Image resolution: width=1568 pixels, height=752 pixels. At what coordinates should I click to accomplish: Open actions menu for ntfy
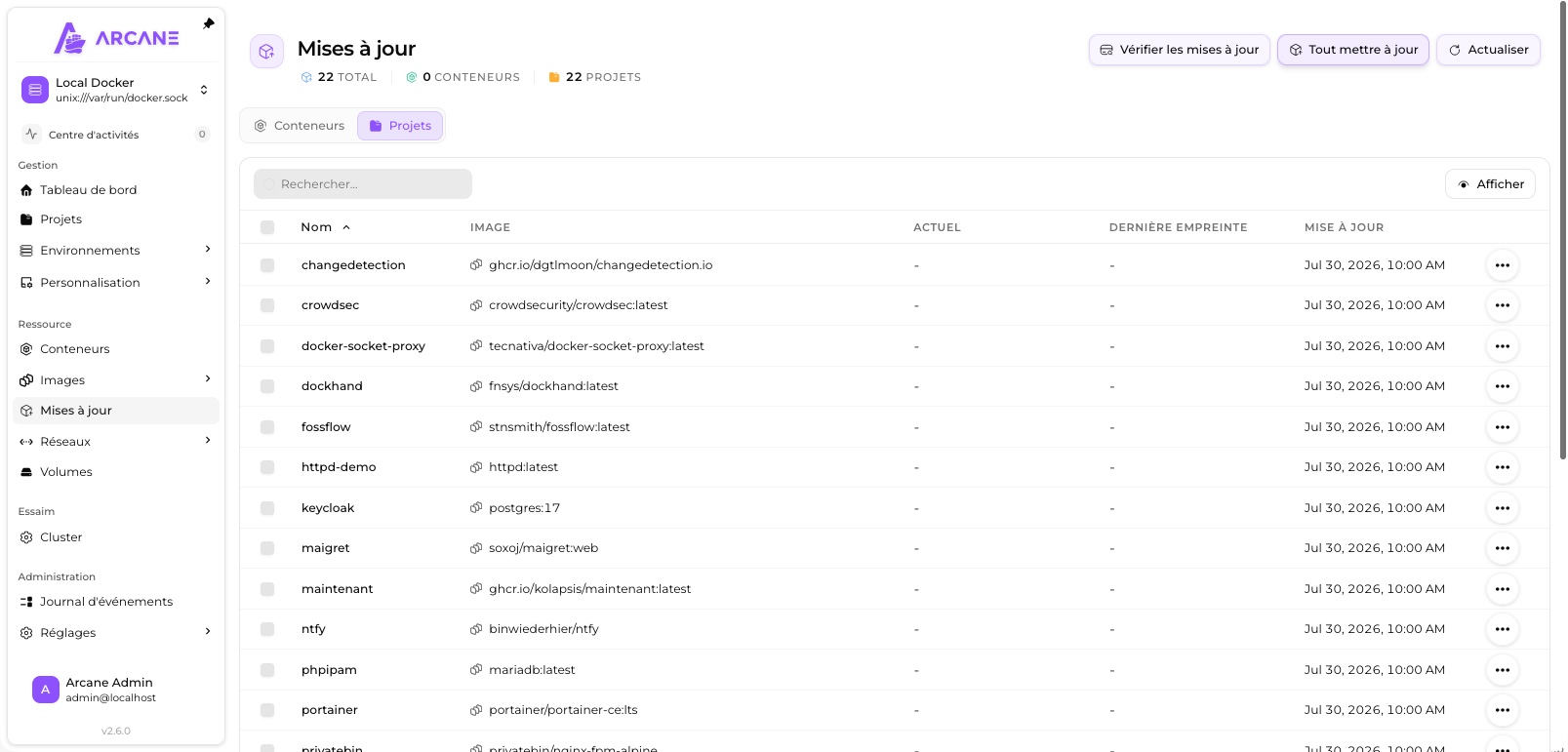coord(1503,629)
